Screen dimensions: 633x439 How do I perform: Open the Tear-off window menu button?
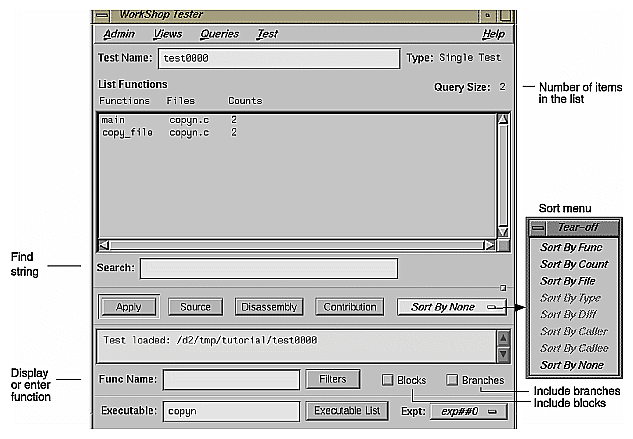click(x=538, y=228)
